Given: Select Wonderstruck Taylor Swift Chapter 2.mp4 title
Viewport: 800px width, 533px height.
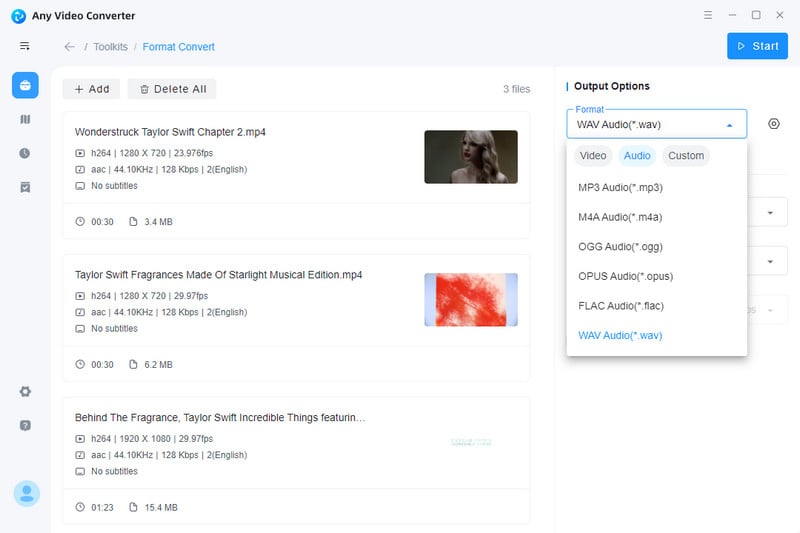Looking at the screenshot, I should 170,132.
